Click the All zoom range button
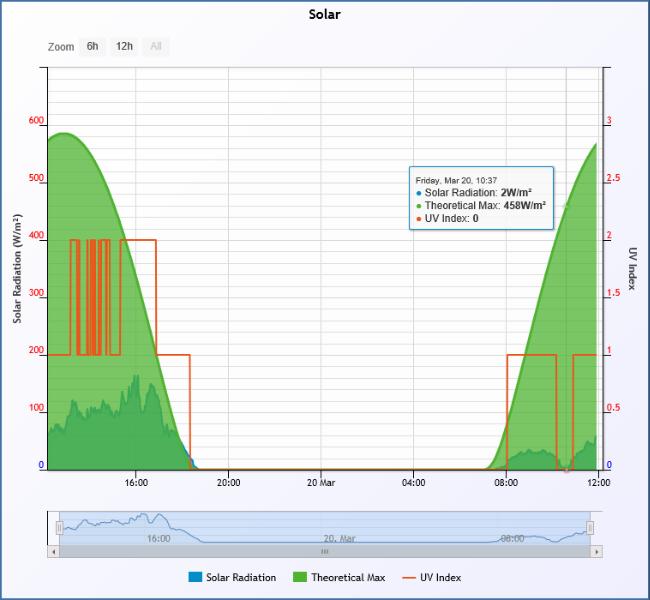This screenshot has height=600, width=650. (x=155, y=46)
